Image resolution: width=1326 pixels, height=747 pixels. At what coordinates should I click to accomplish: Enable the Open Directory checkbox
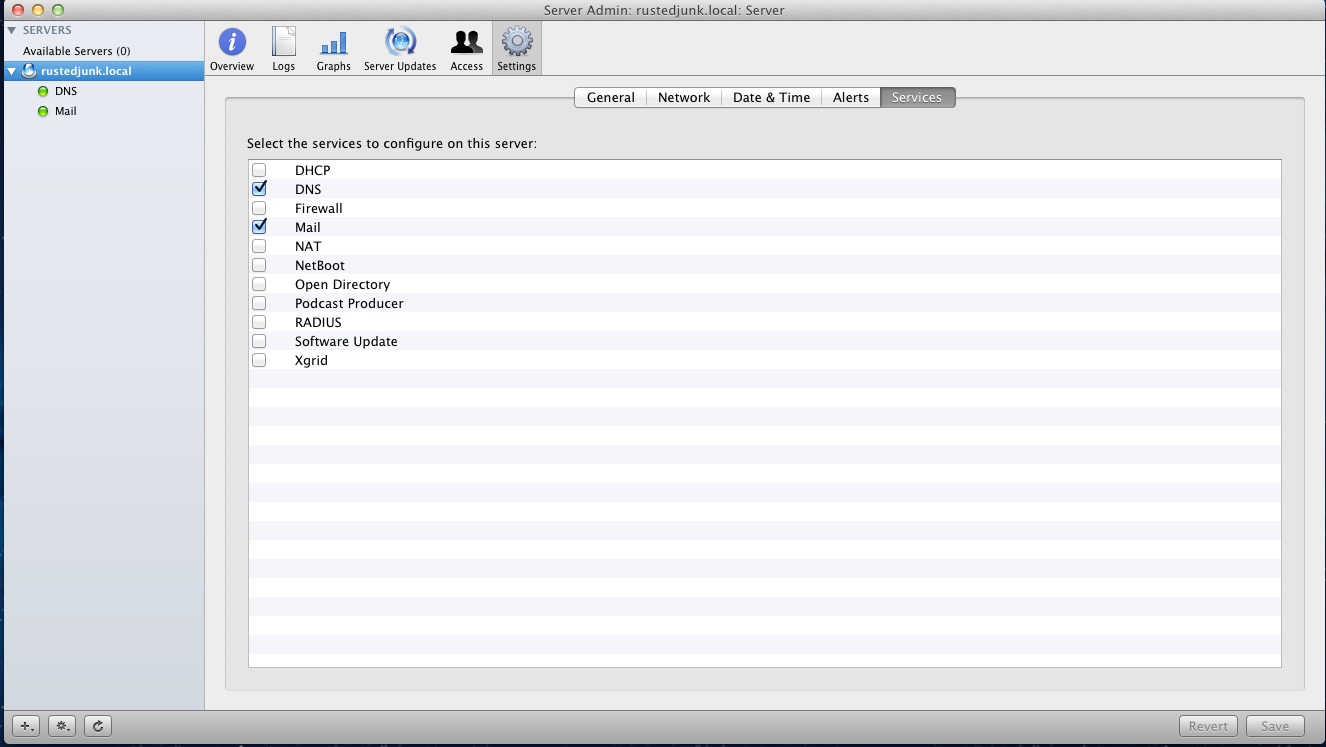[259, 284]
